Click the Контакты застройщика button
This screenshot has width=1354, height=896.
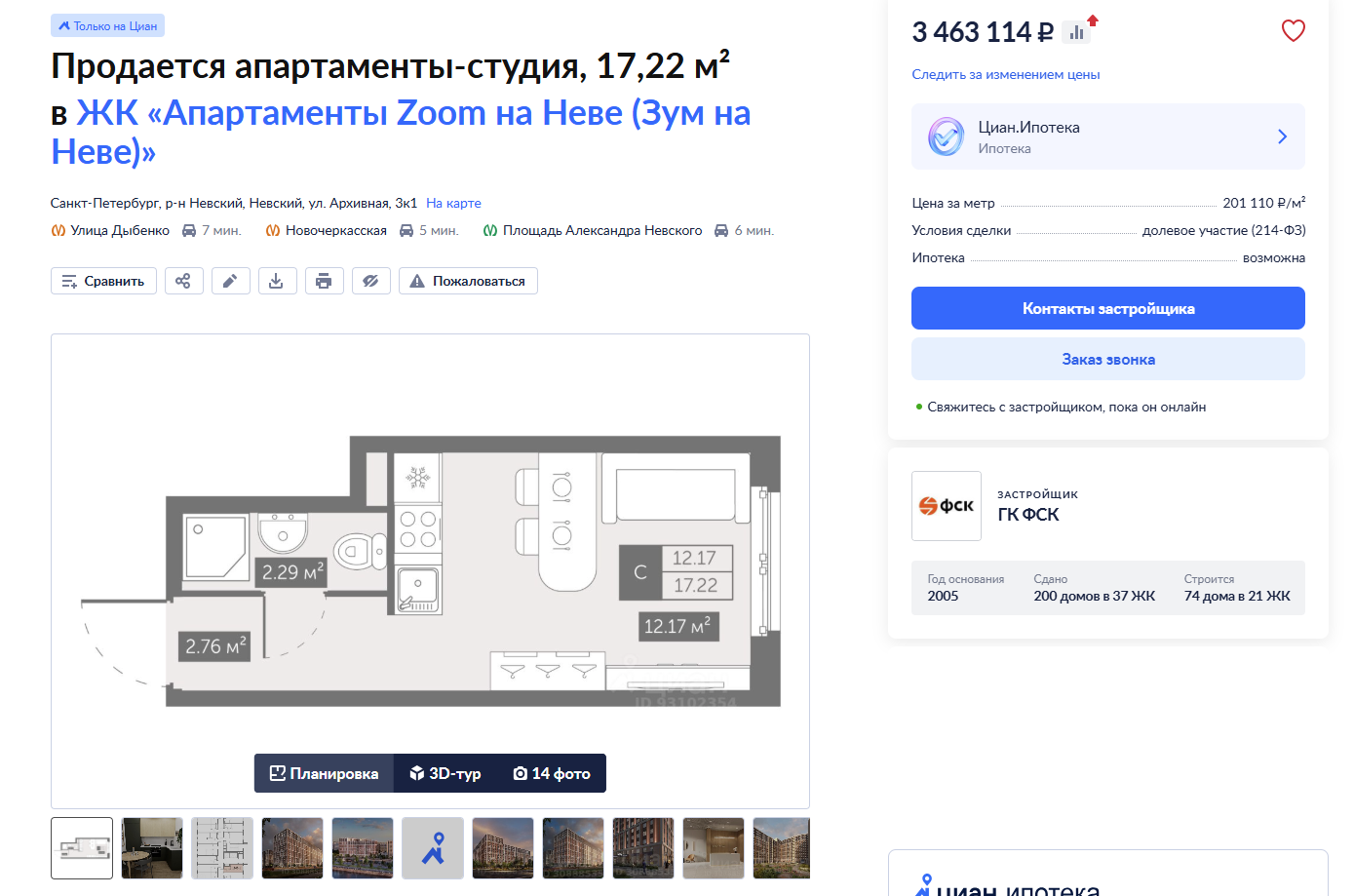click(1108, 308)
